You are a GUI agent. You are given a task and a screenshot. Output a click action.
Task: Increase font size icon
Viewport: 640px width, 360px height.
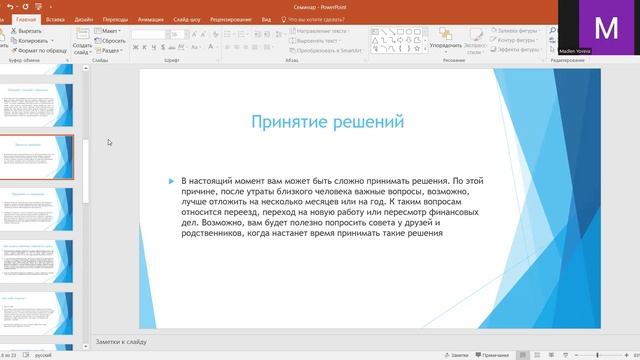[194, 35]
